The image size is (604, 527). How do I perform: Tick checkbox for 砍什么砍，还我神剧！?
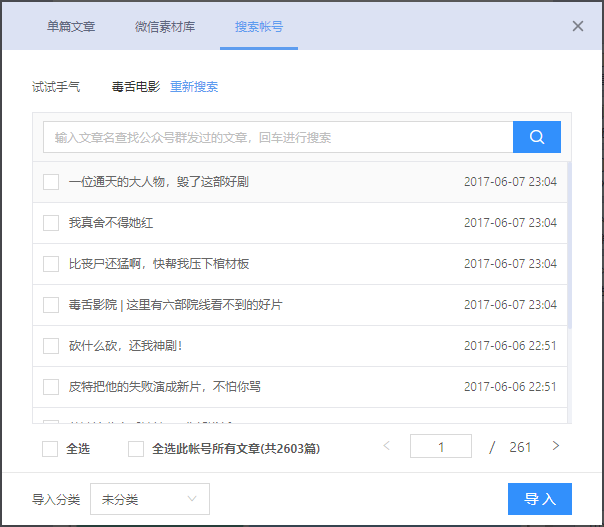tap(51, 345)
